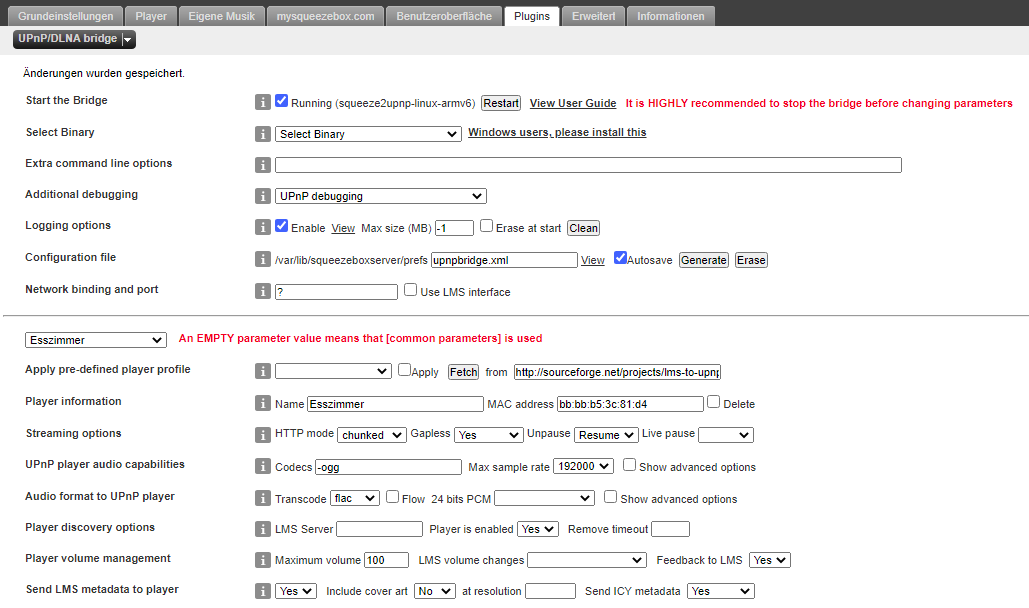Image resolution: width=1029 pixels, height=608 pixels.
Task: Open info icon for Extra command line options
Action: [263, 165]
